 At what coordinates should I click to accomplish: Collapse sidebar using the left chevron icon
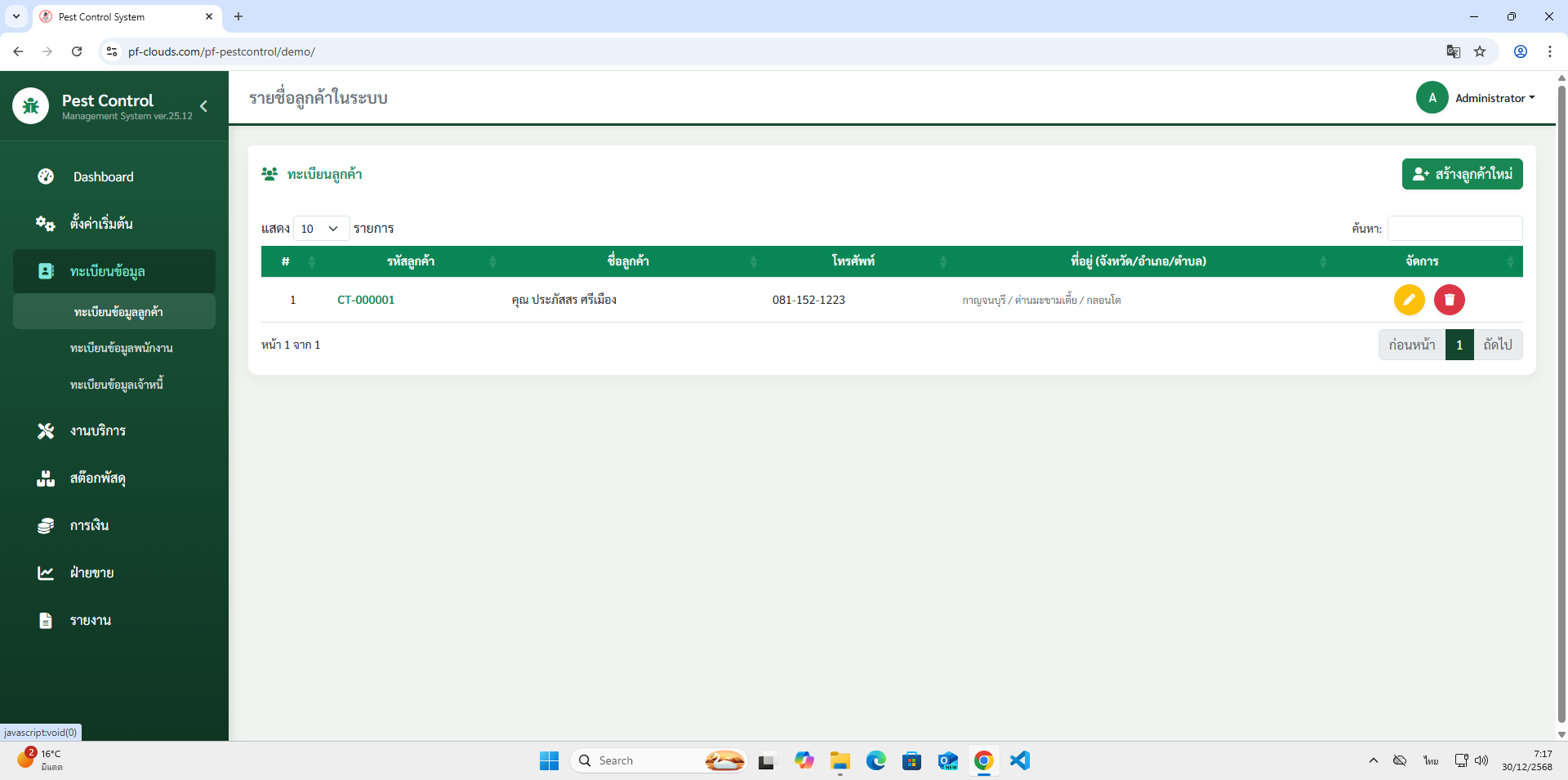(203, 106)
